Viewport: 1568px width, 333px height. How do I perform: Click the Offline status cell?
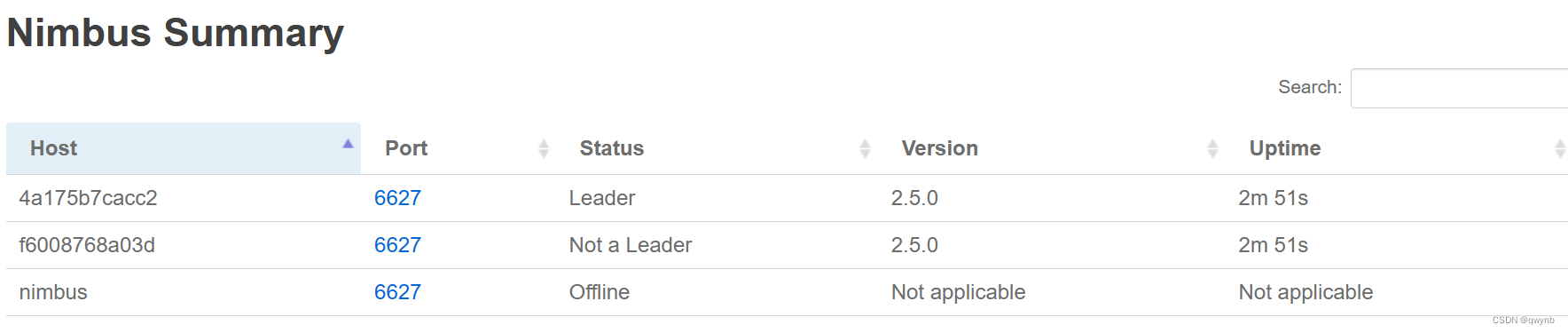point(600,292)
